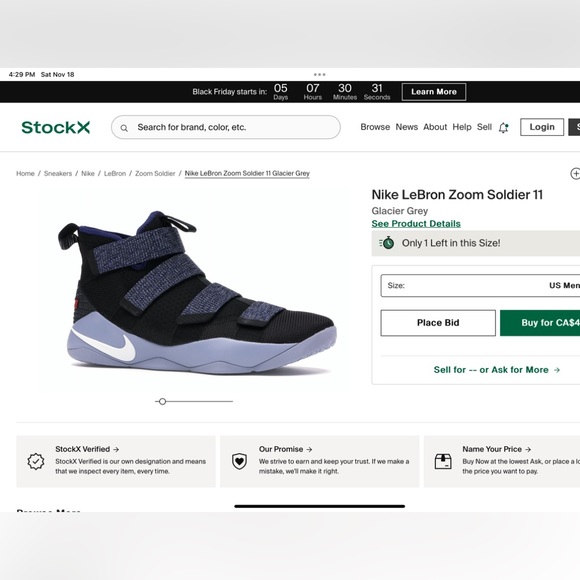Click the Login button
This screenshot has height=580, width=580.
click(x=542, y=127)
